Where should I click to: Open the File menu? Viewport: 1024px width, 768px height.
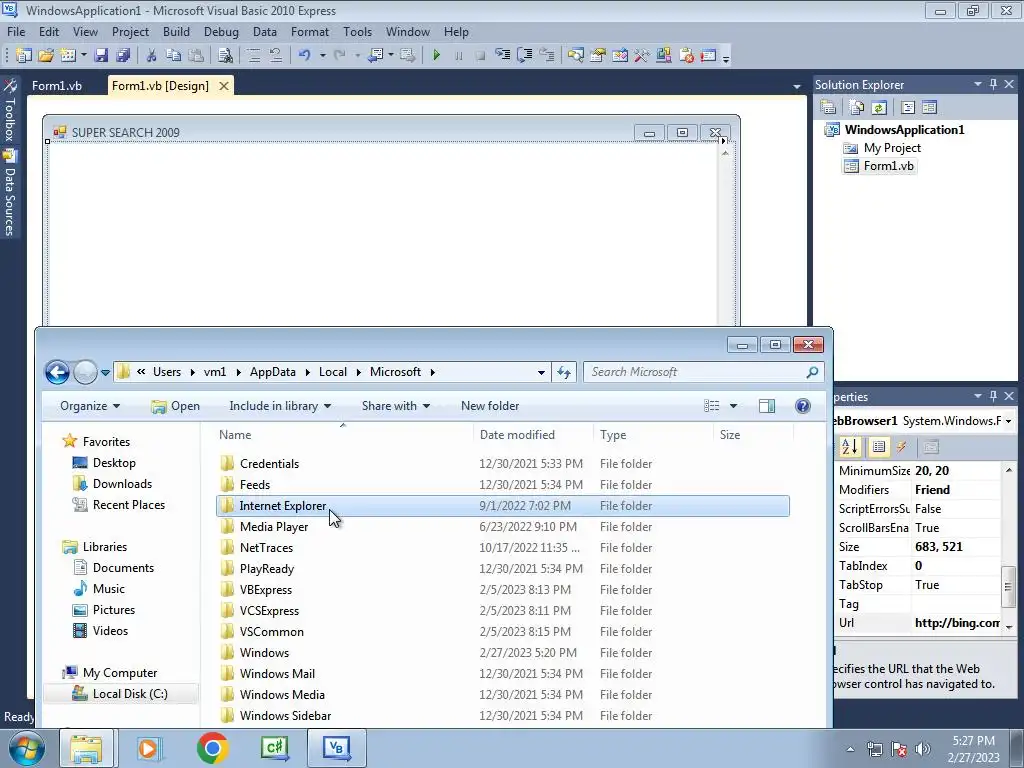coord(16,31)
